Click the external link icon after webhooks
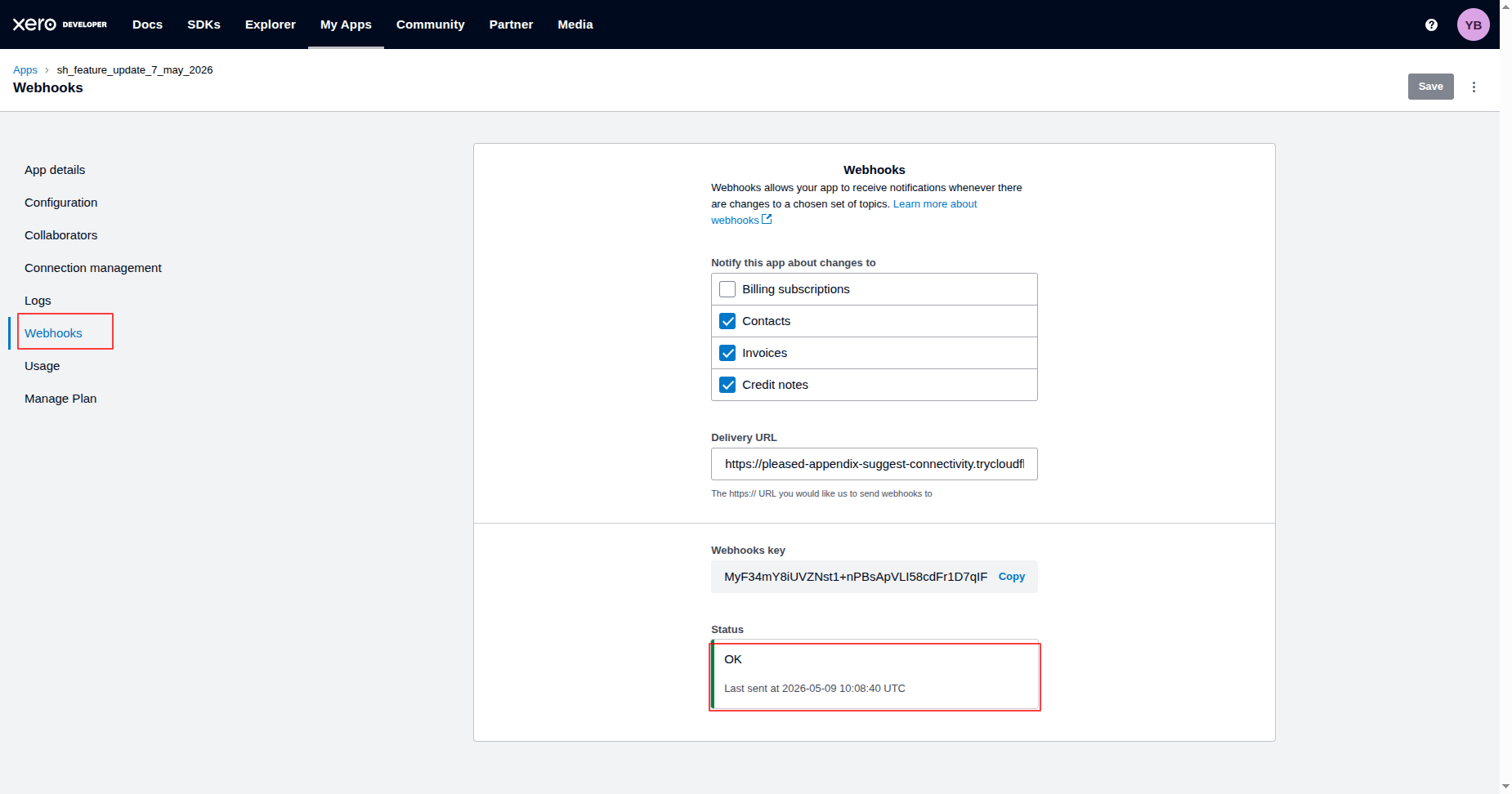Image resolution: width=1512 pixels, height=794 pixels. (767, 219)
